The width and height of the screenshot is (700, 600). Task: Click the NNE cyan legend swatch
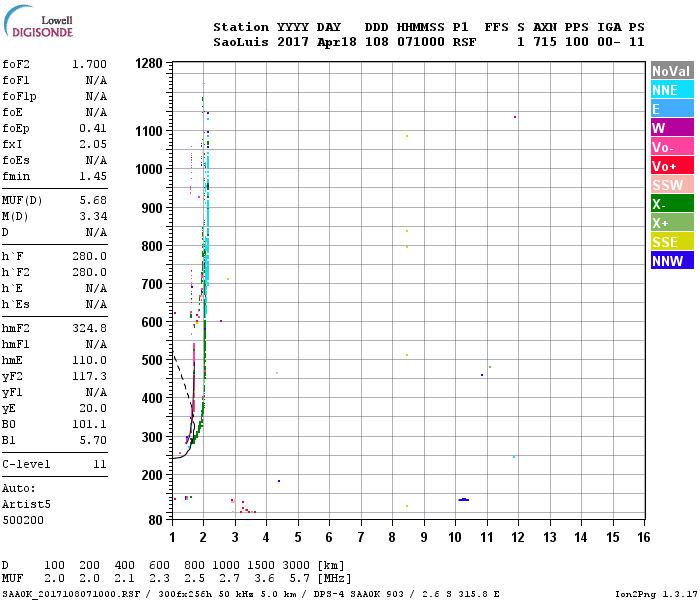671,90
